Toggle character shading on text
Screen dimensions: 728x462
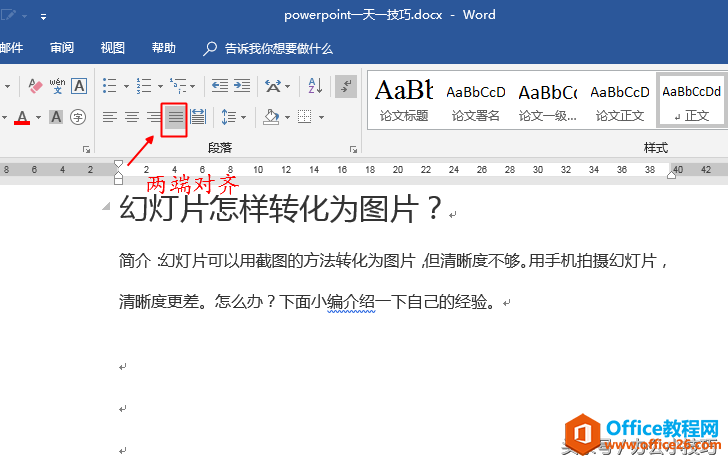(56, 118)
